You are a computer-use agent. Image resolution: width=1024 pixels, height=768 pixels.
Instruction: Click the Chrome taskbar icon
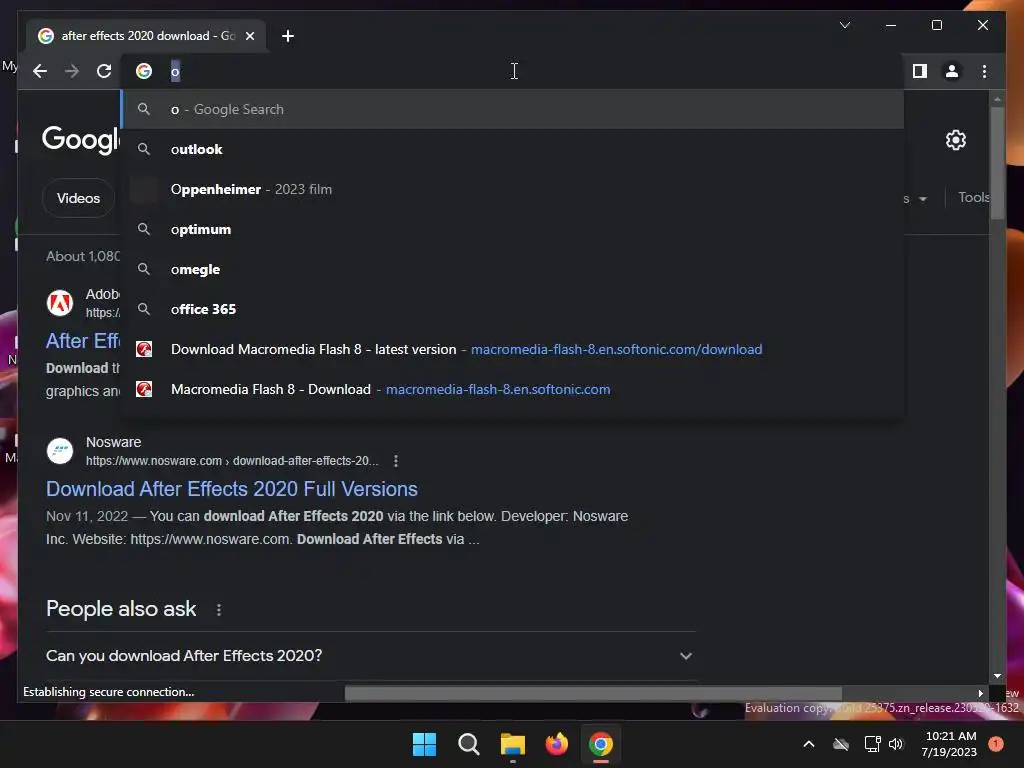(601, 744)
